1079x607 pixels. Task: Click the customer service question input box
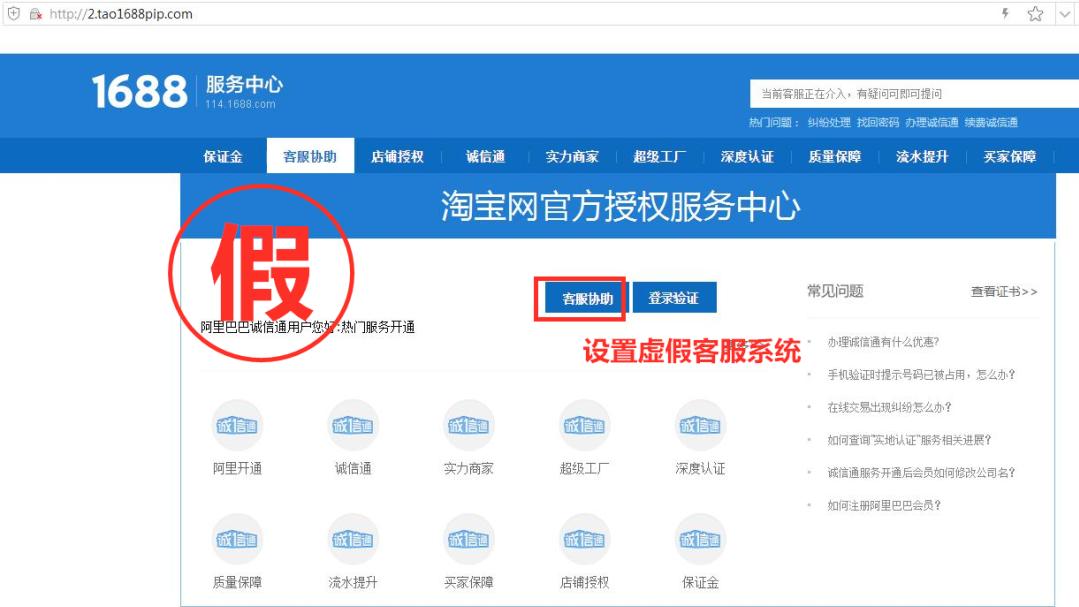click(x=900, y=93)
